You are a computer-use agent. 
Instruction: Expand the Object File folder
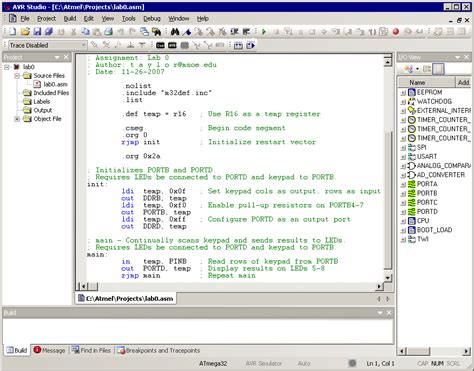pos(17,119)
